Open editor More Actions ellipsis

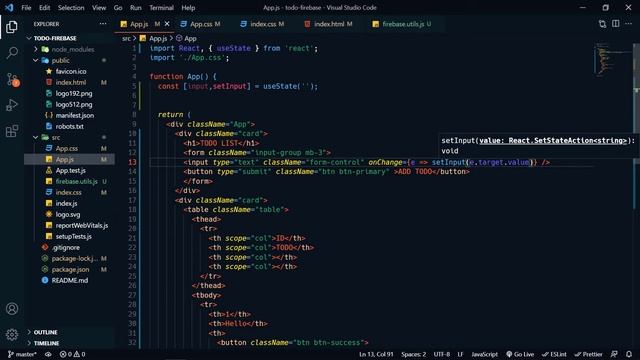(629, 24)
